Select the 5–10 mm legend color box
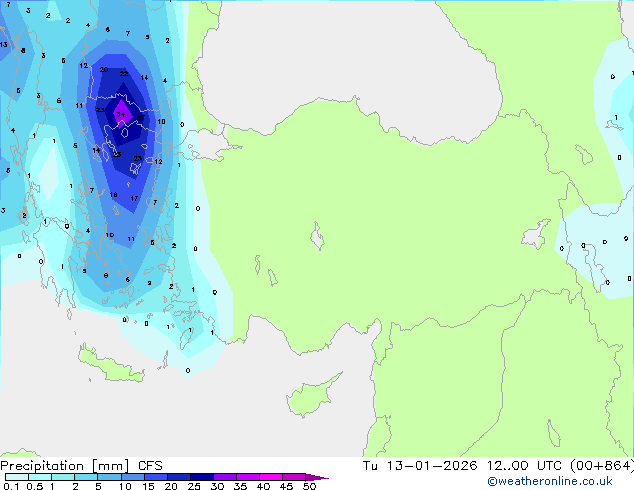Screen dimensions: 634x490 tap(109, 477)
